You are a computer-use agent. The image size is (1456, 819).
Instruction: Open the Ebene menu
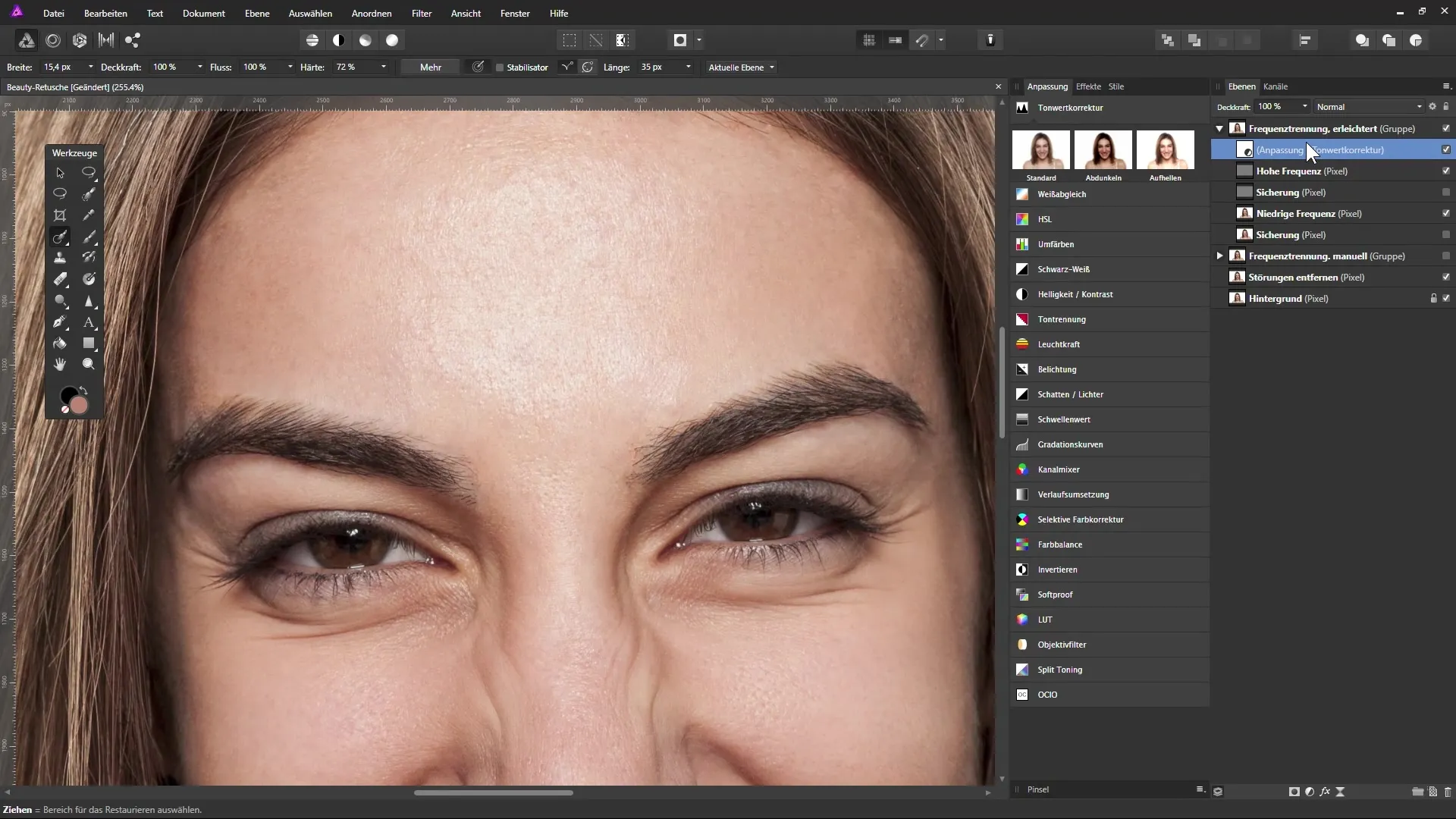pyautogui.click(x=257, y=14)
